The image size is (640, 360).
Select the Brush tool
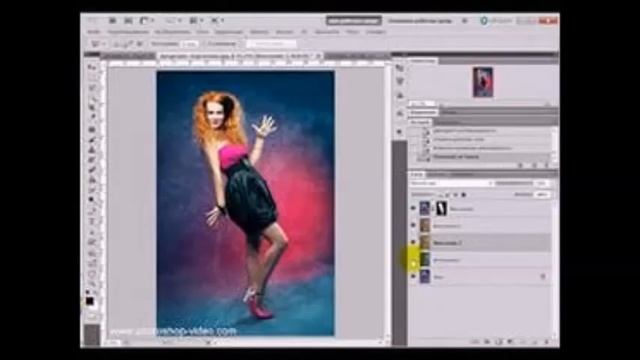coord(92,140)
